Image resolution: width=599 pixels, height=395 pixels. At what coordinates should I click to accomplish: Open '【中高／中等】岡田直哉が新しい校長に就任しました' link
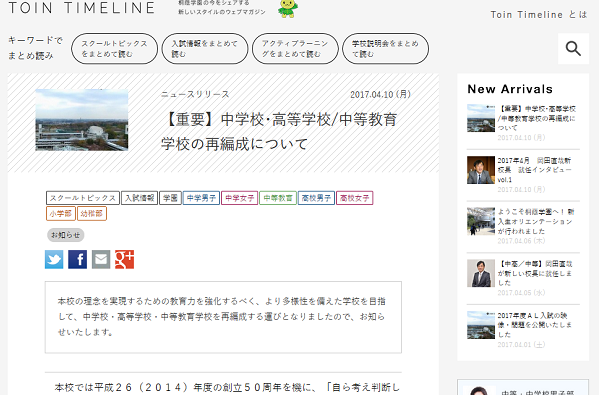pos(535,273)
